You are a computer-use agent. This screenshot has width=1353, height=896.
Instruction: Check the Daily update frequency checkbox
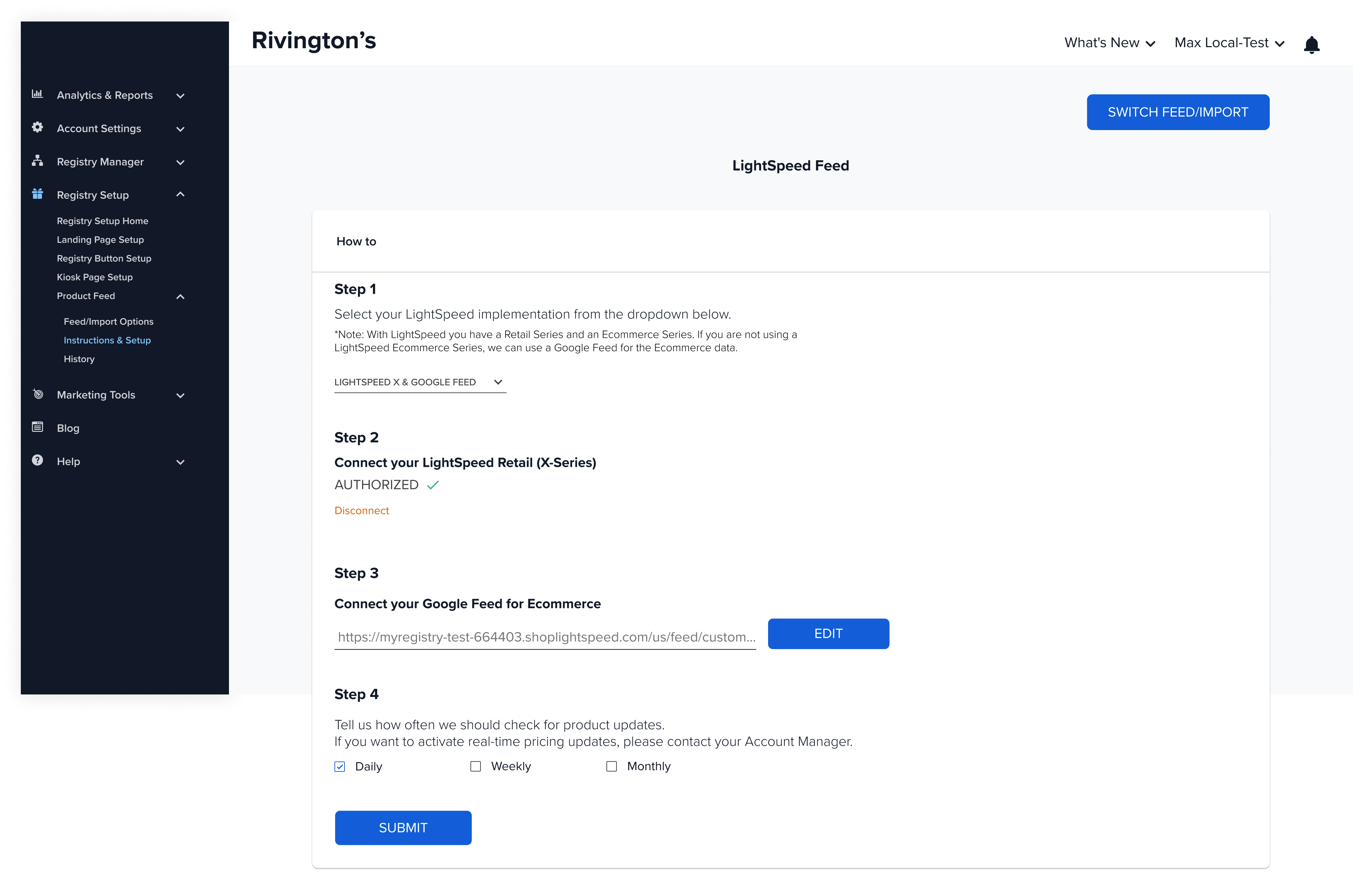[339, 766]
